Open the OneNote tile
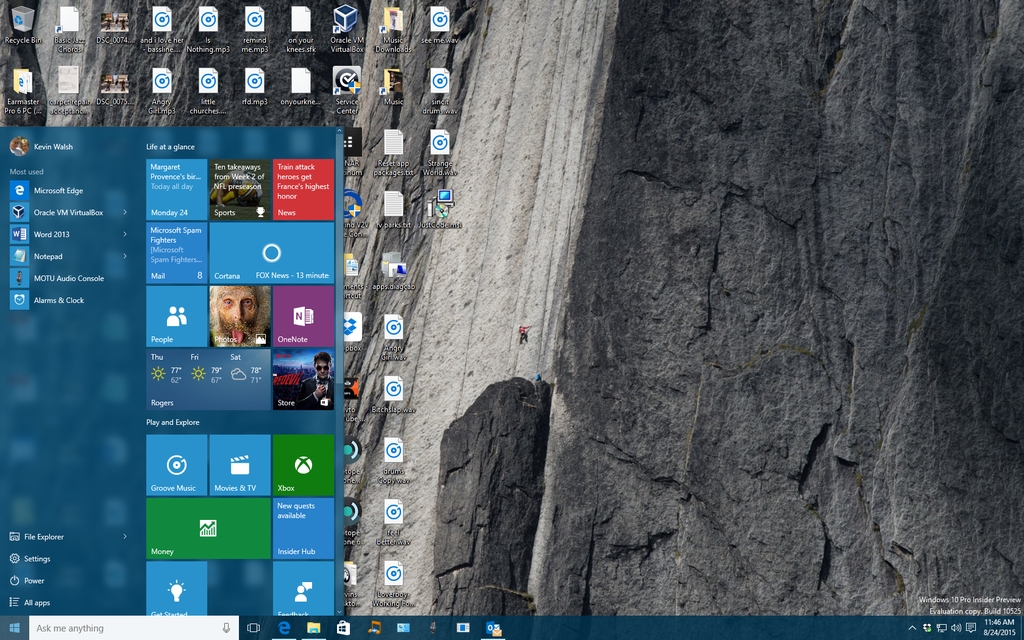1024x640 pixels. point(303,316)
